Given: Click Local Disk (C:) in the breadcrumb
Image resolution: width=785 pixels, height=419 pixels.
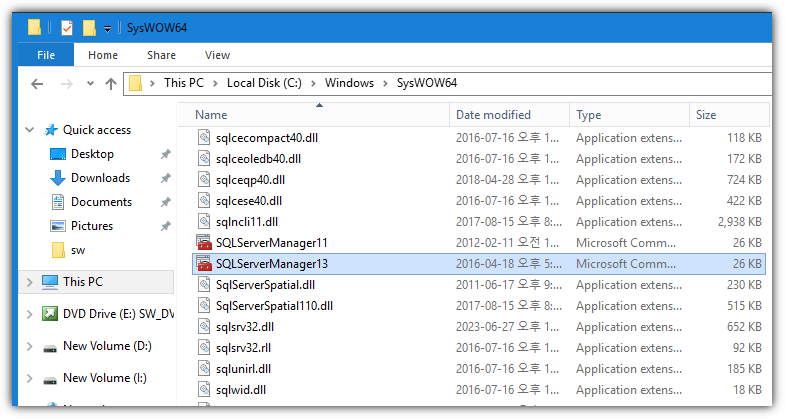Looking at the screenshot, I should point(264,83).
